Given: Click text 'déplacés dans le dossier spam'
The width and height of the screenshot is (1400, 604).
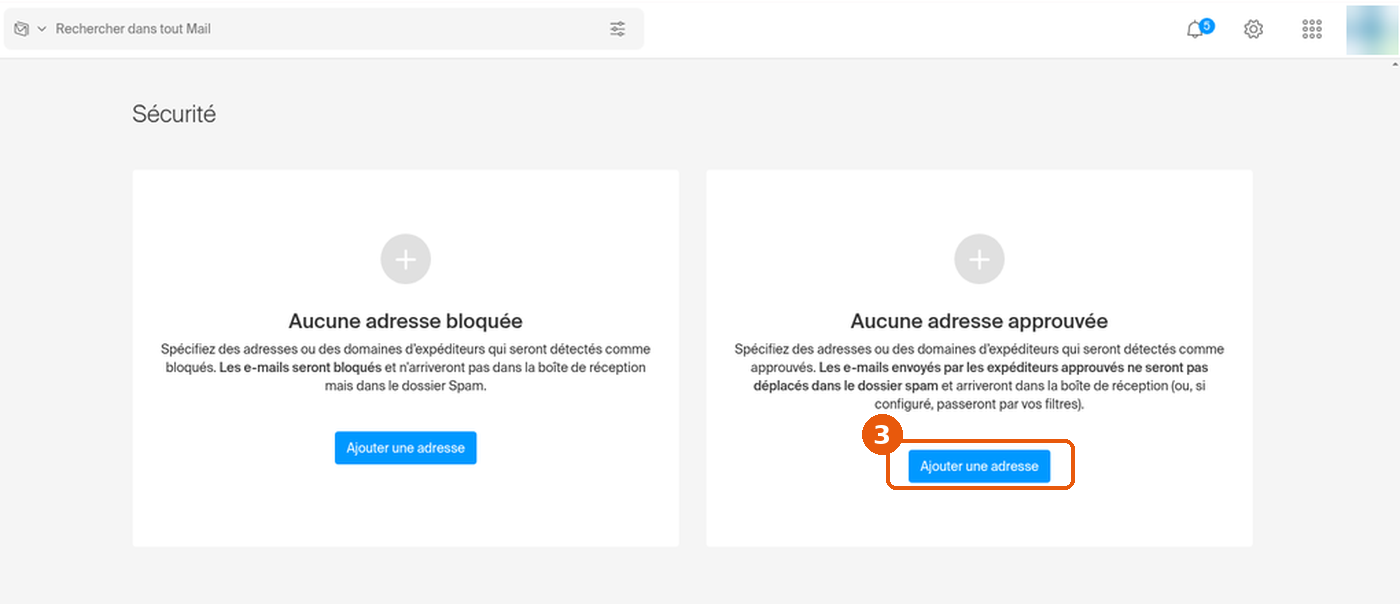Looking at the screenshot, I should [845, 385].
